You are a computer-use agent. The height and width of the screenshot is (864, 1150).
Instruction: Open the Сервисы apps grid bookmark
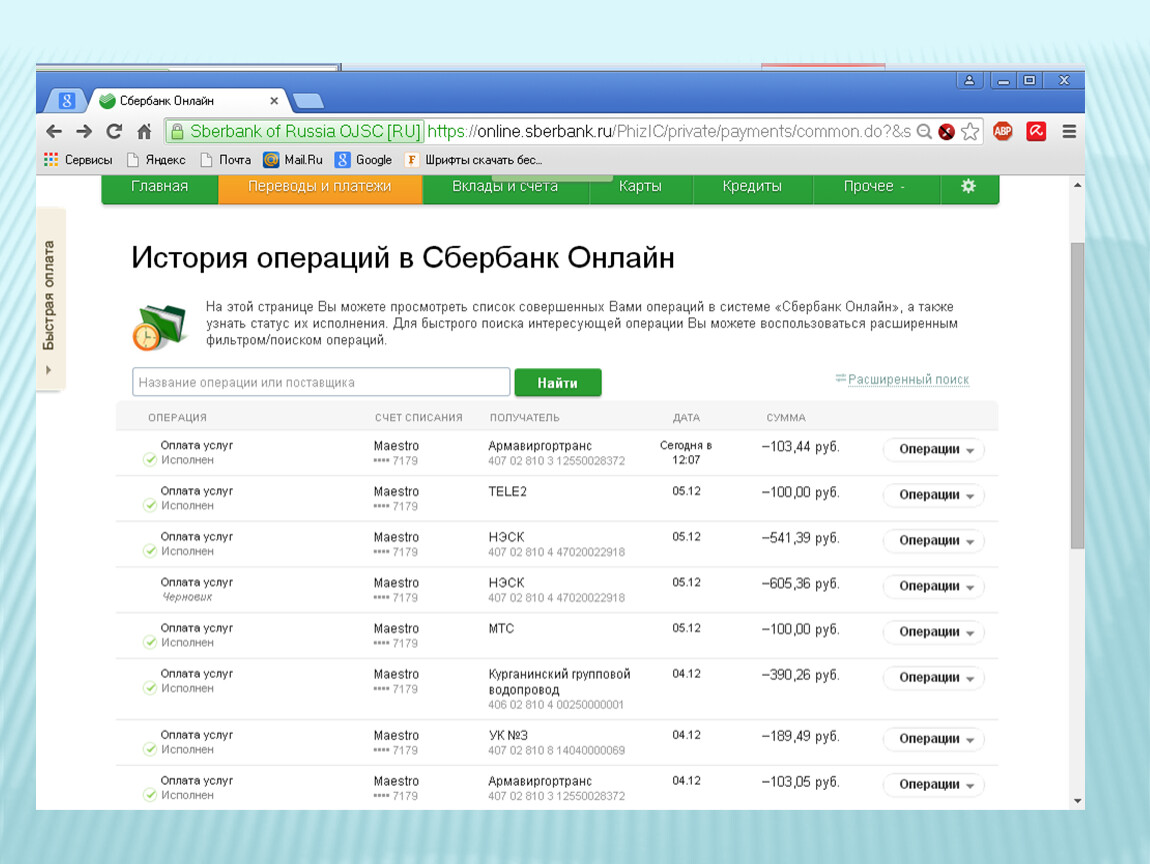(78, 160)
